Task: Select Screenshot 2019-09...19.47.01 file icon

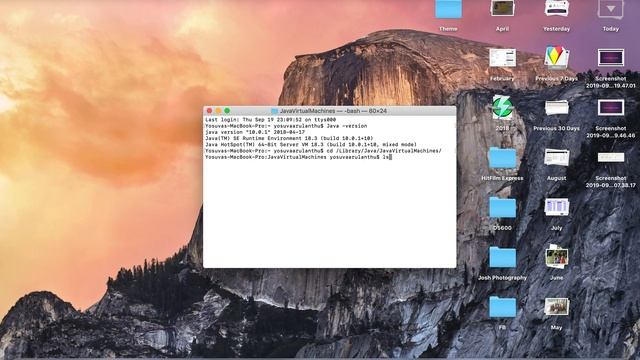Action: (x=611, y=58)
